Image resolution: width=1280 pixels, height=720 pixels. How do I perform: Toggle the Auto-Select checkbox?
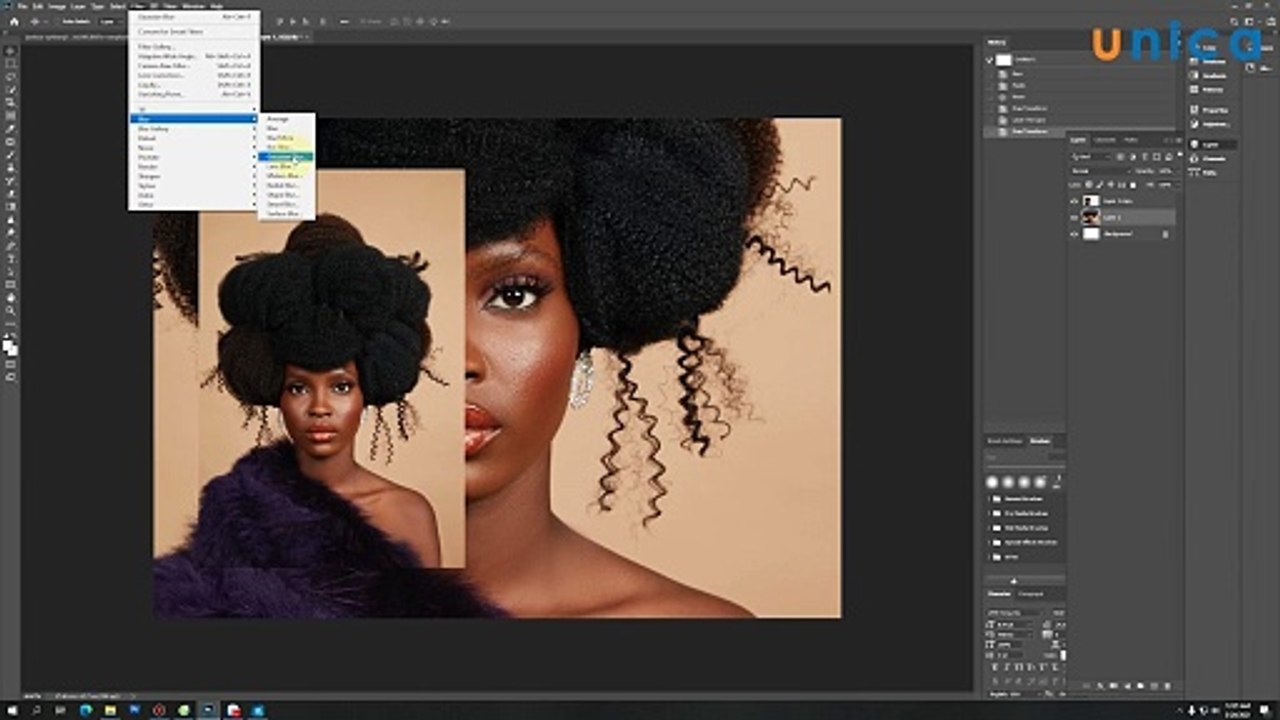click(x=58, y=21)
